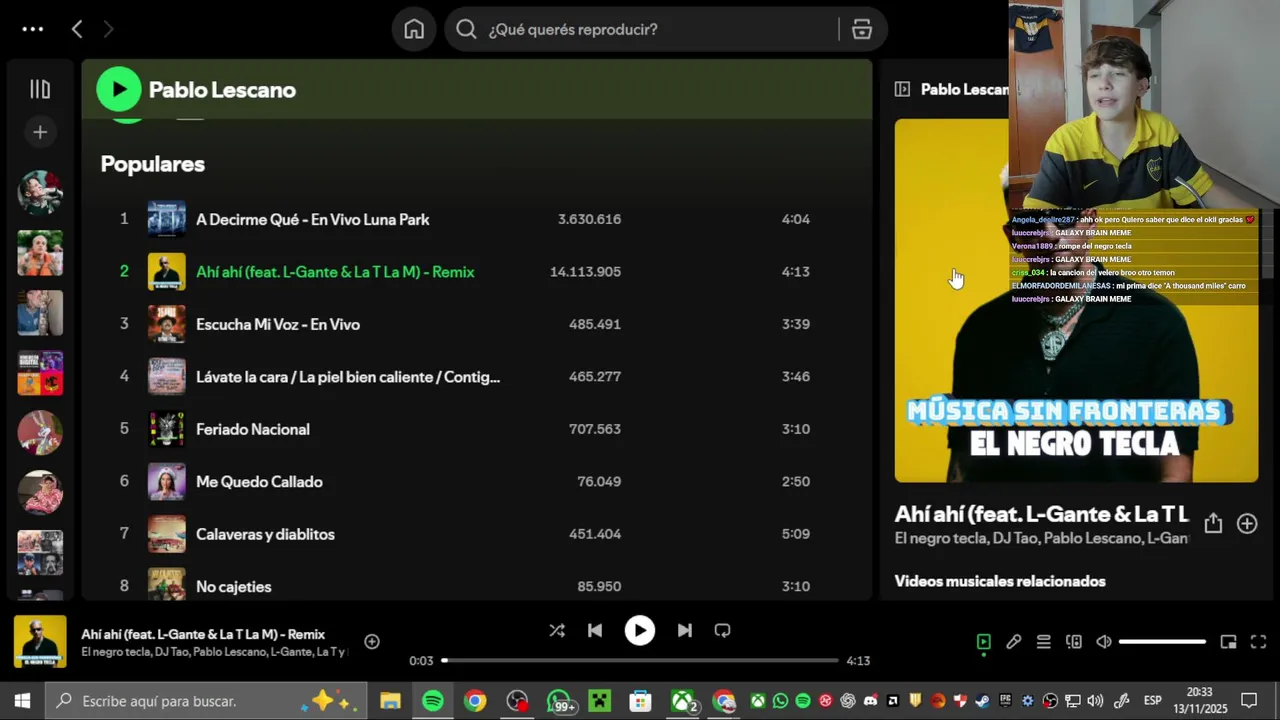This screenshot has height=720, width=1280.
Task: Open now-playing artists line in bottom bar
Action: pos(214,652)
